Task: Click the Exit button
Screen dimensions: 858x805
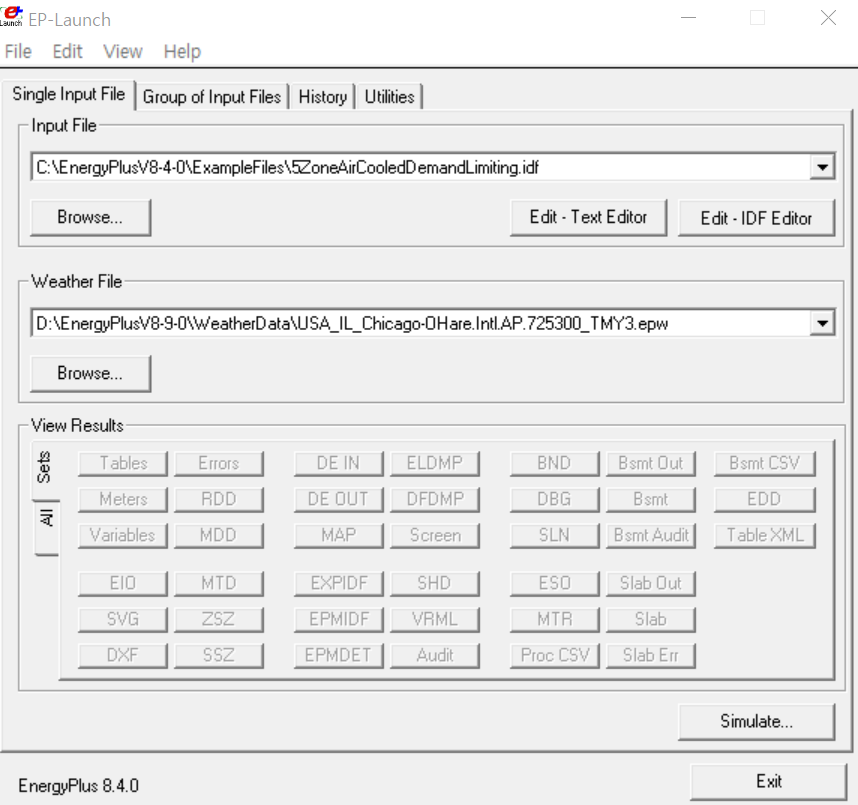Action: (x=768, y=781)
